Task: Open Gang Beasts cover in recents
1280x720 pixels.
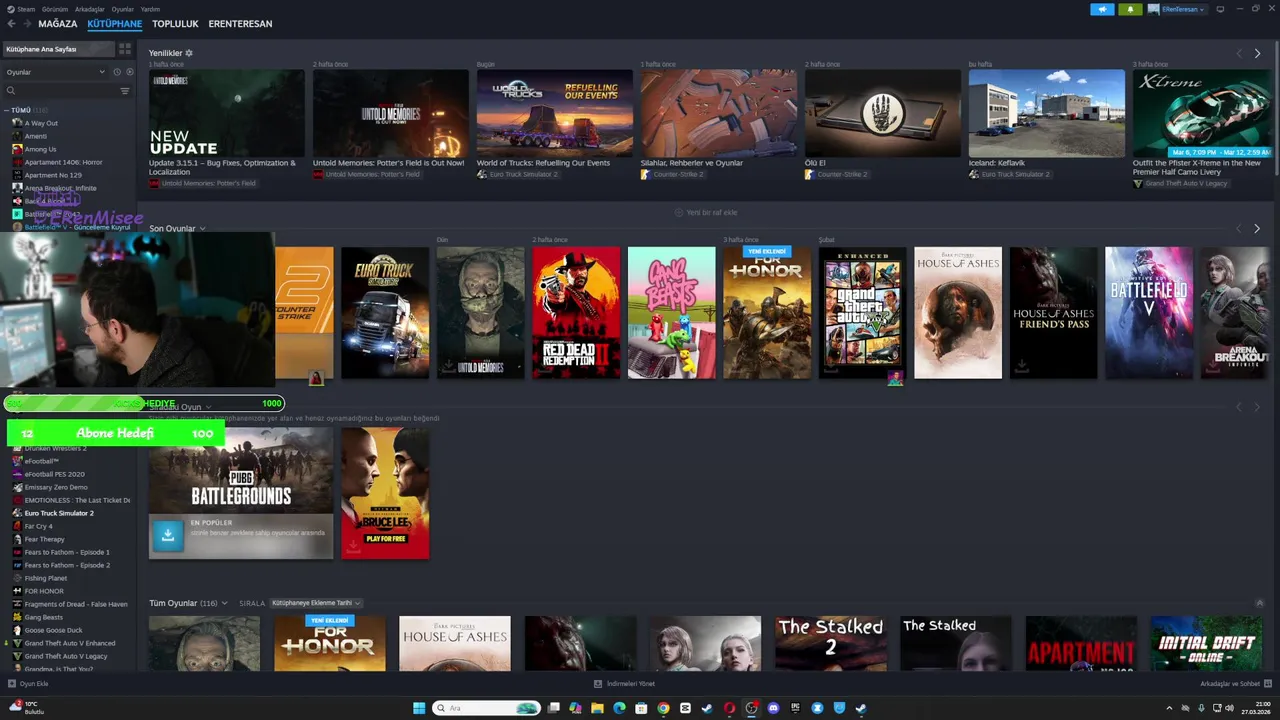Action: pos(672,313)
